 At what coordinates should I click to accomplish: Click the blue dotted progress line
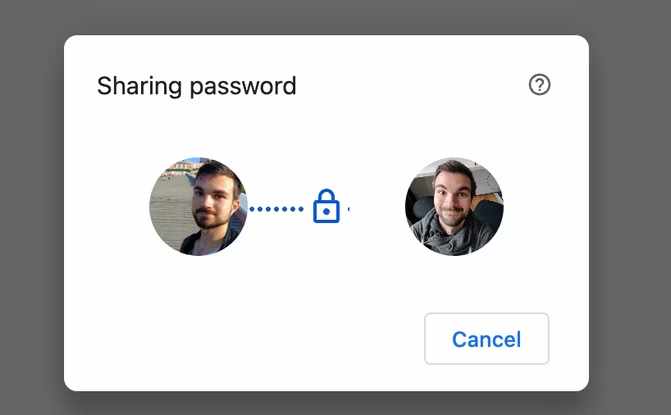point(276,209)
